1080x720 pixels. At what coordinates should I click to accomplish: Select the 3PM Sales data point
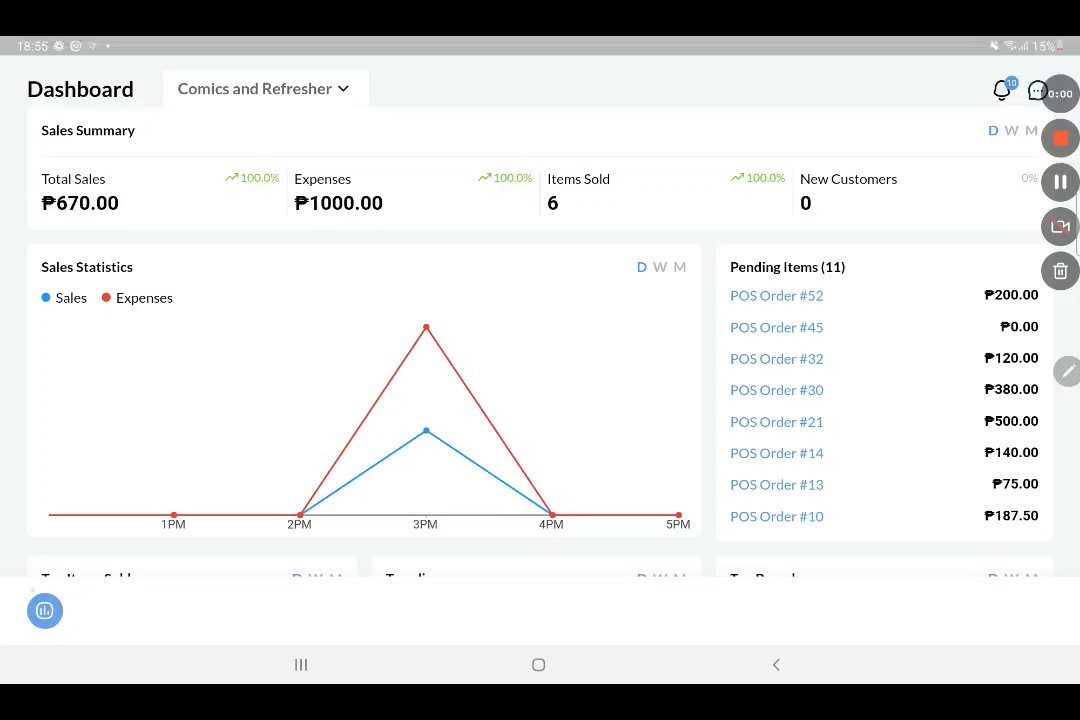(x=426, y=431)
